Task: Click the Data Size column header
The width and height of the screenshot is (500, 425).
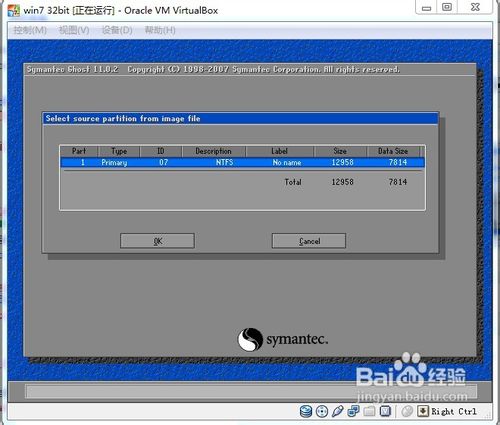Action: pos(393,151)
